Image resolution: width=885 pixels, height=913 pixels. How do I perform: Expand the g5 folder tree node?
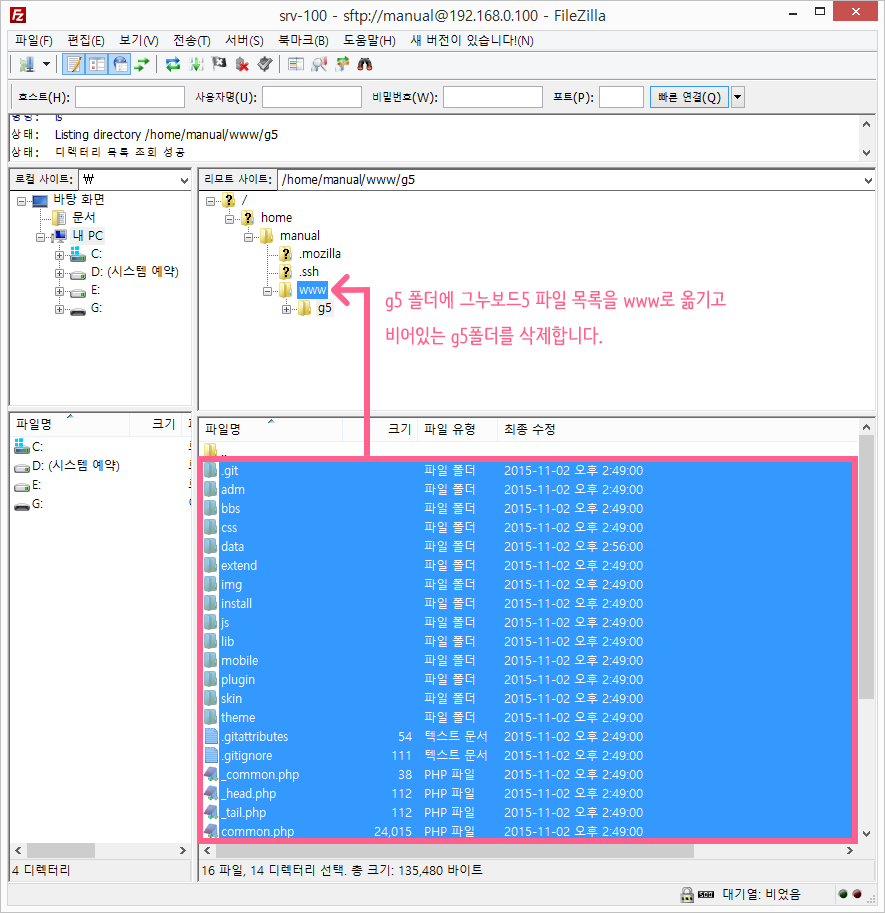point(286,309)
